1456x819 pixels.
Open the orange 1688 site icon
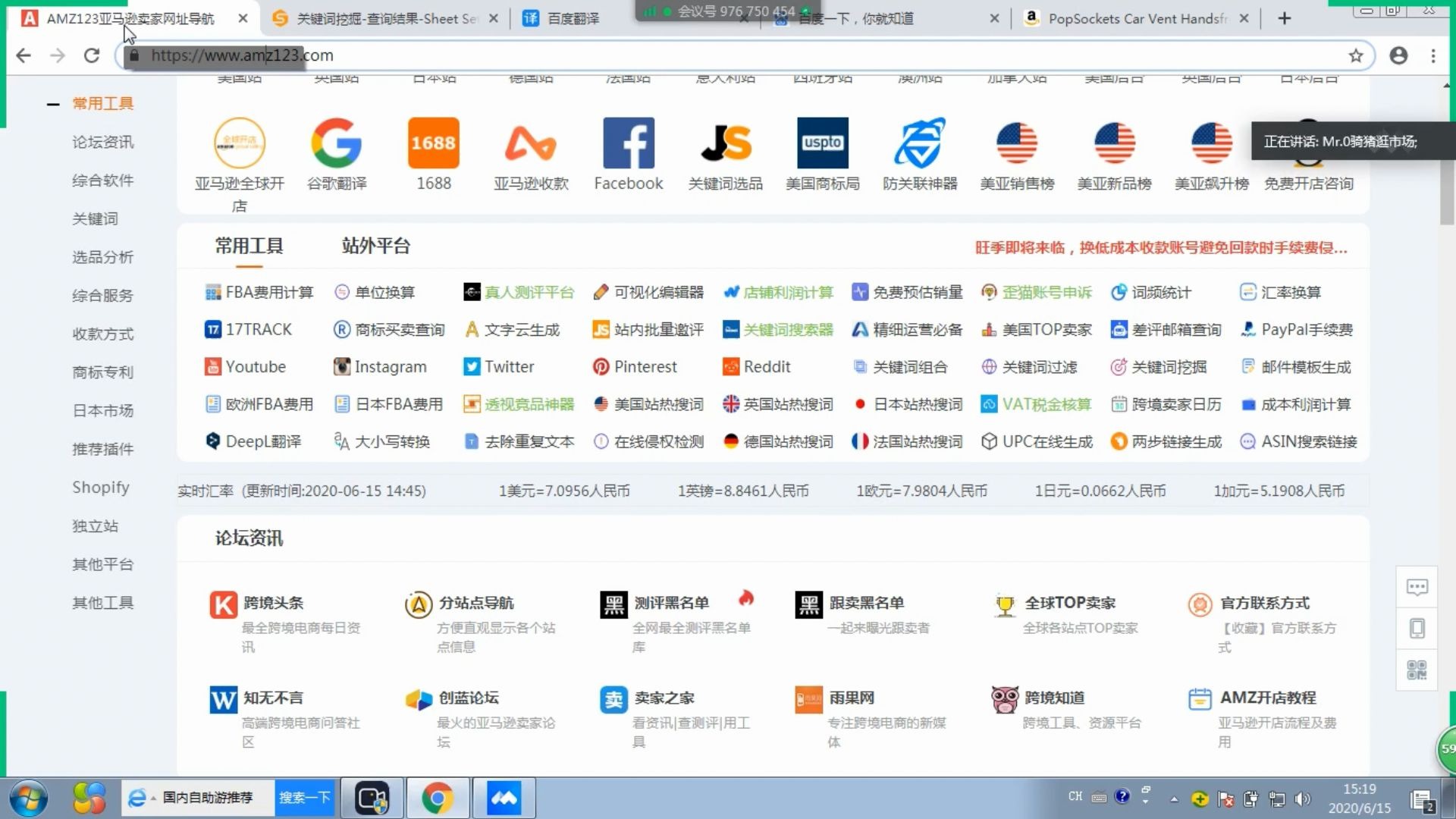434,143
